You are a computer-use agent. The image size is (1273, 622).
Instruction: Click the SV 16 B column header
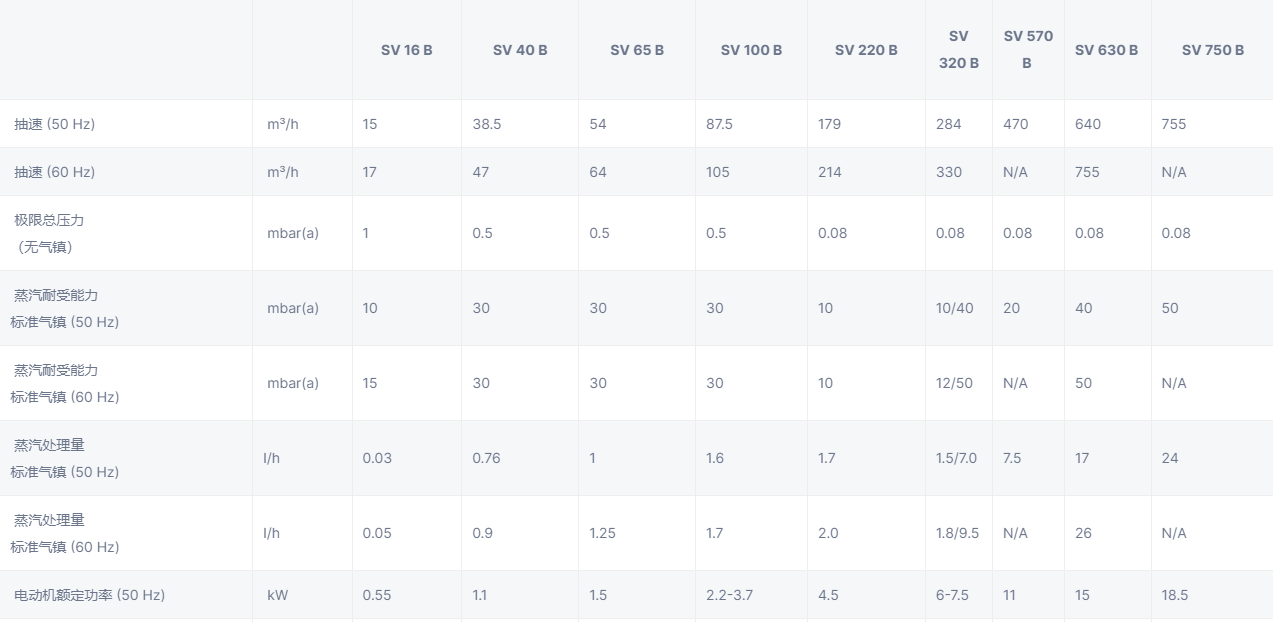point(406,50)
